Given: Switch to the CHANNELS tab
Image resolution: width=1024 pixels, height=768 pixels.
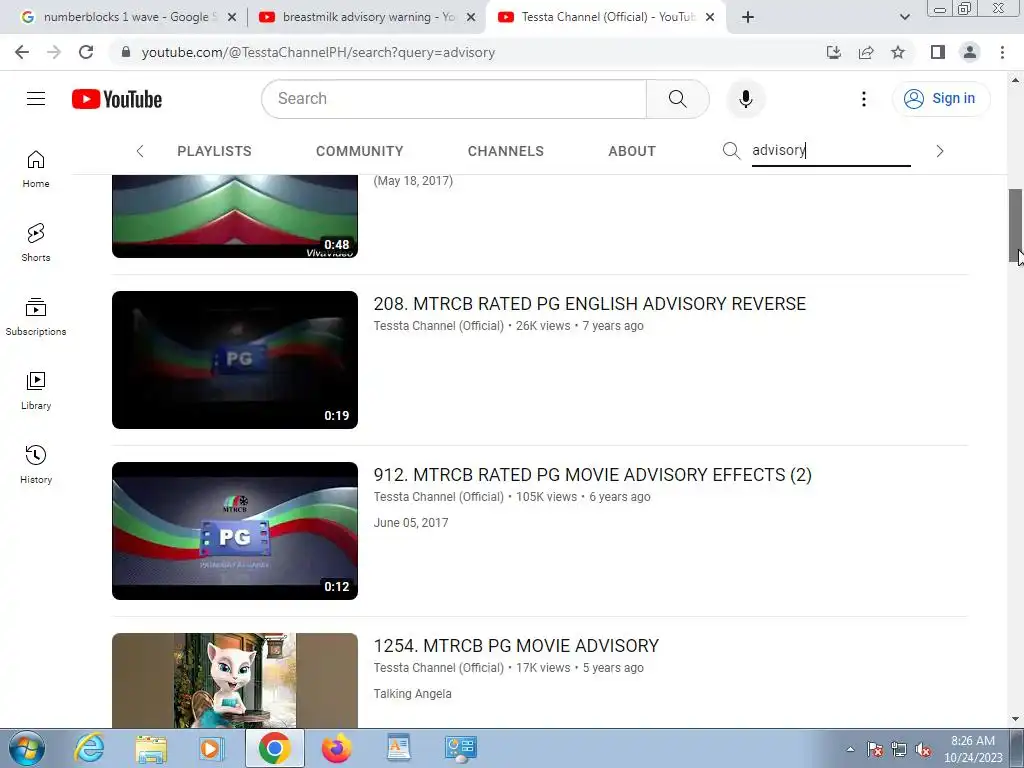Looking at the screenshot, I should point(505,152).
